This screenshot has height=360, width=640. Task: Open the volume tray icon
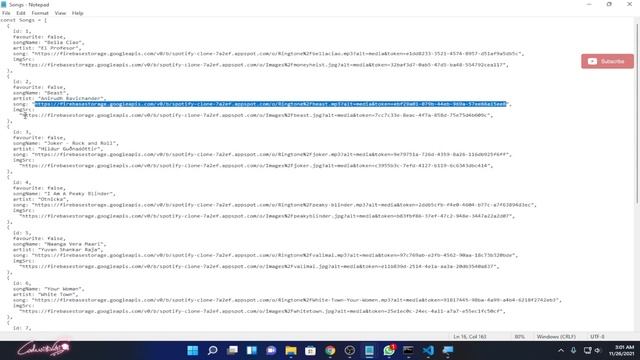tap(598, 350)
